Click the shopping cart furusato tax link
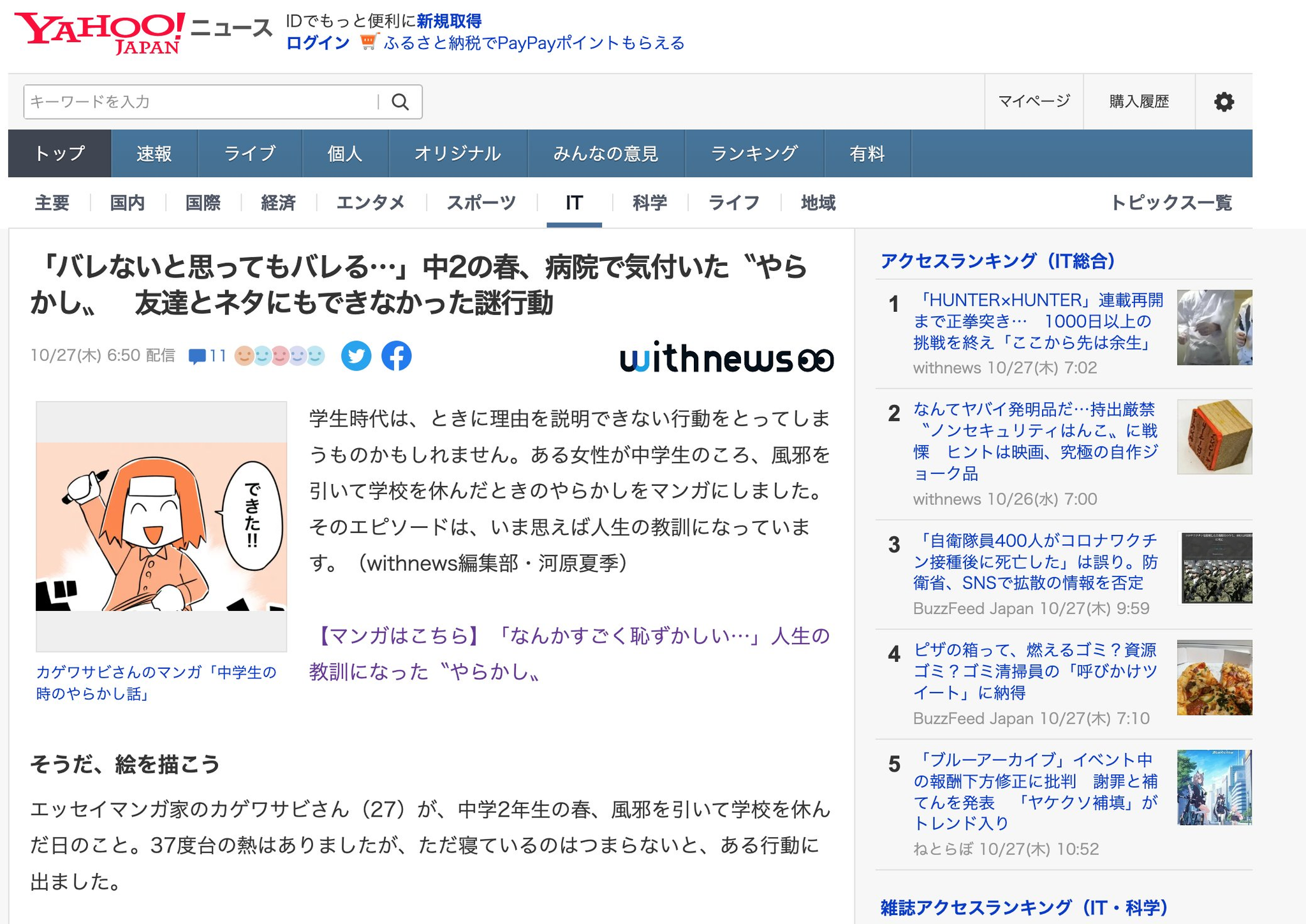The height and width of the screenshot is (924, 1306). point(533,43)
